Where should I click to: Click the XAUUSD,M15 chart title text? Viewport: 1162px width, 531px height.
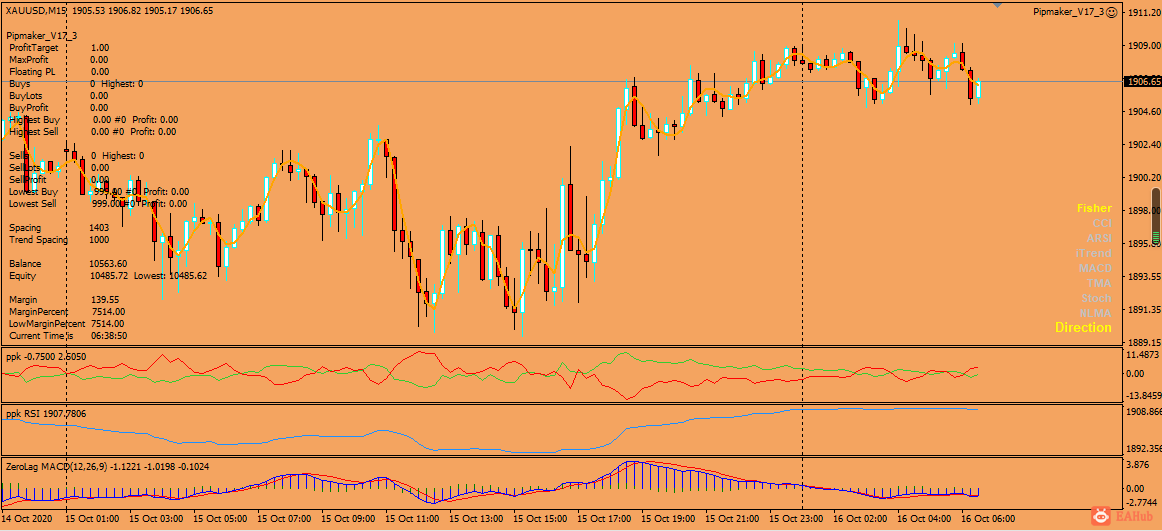37,10
